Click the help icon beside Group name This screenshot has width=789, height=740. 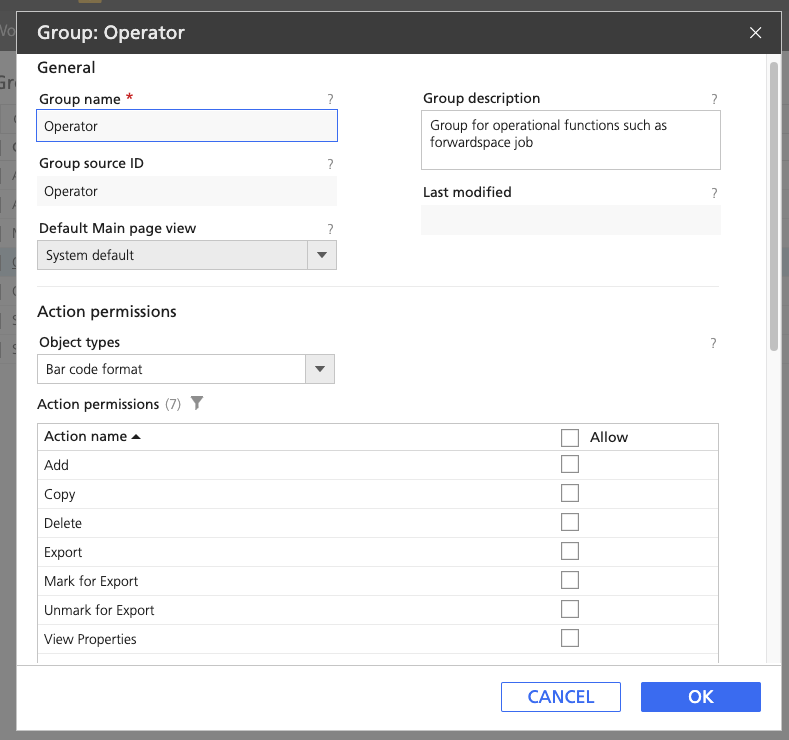pos(330,100)
